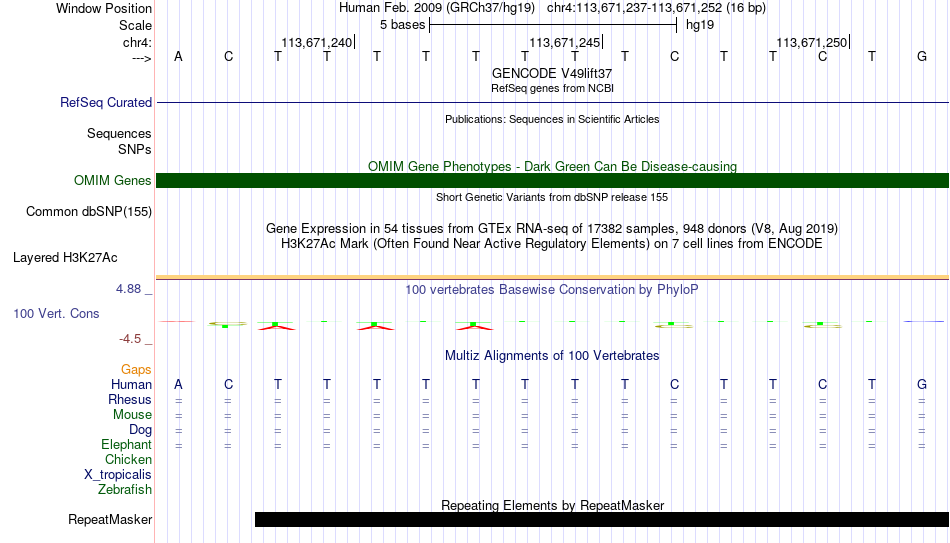Click the dark green OMIM Genes bar
This screenshot has height=543, width=950.
click(553, 181)
